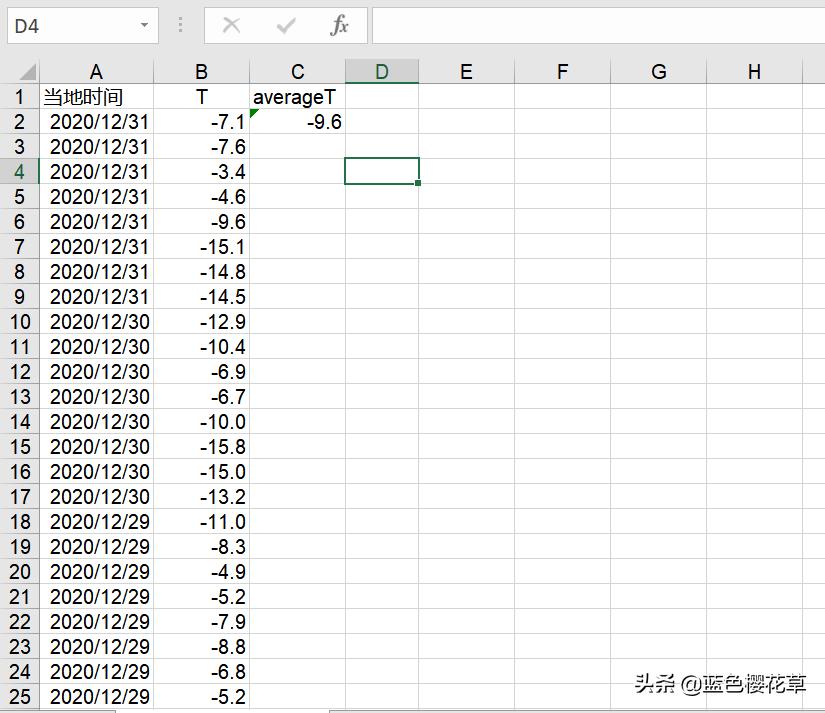This screenshot has height=713, width=825.
Task: Open the Name Box dropdown arrow
Action: (143, 25)
